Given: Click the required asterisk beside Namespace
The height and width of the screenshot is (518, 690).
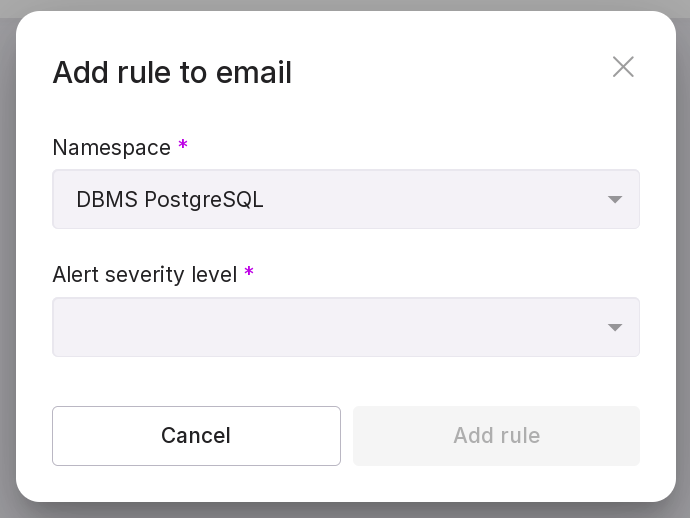Looking at the screenshot, I should (183, 147).
